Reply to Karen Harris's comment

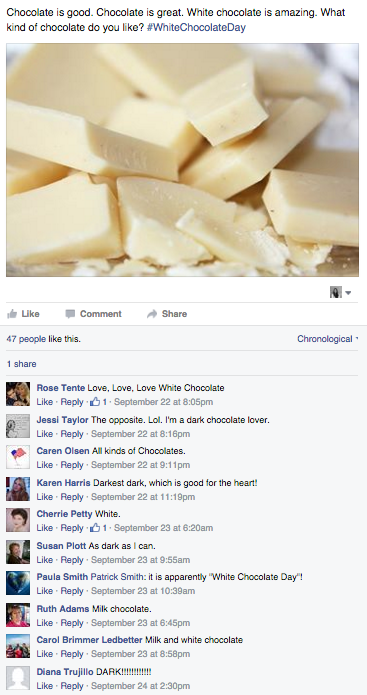pos(72,497)
